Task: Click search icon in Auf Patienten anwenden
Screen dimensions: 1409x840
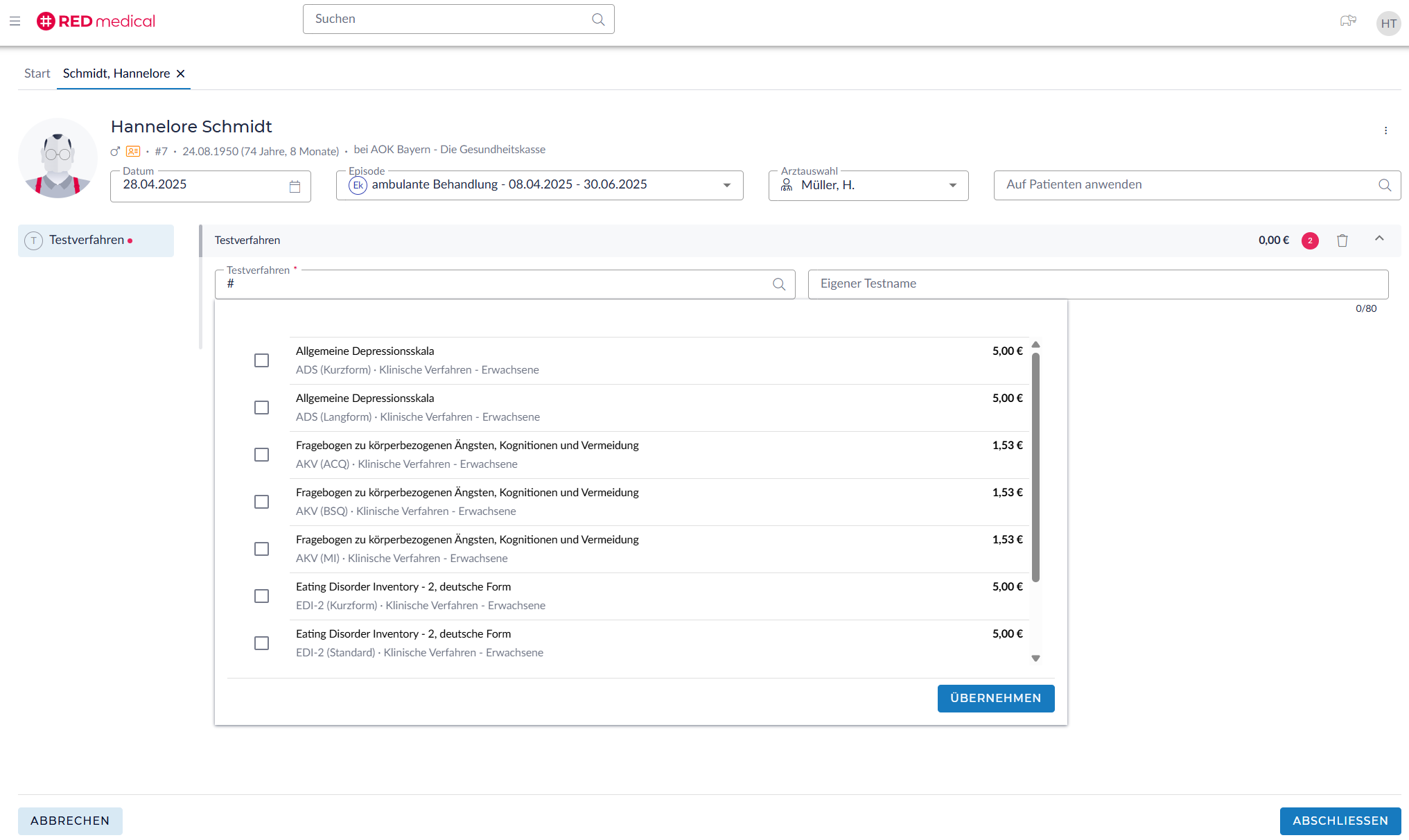Action: click(1384, 185)
